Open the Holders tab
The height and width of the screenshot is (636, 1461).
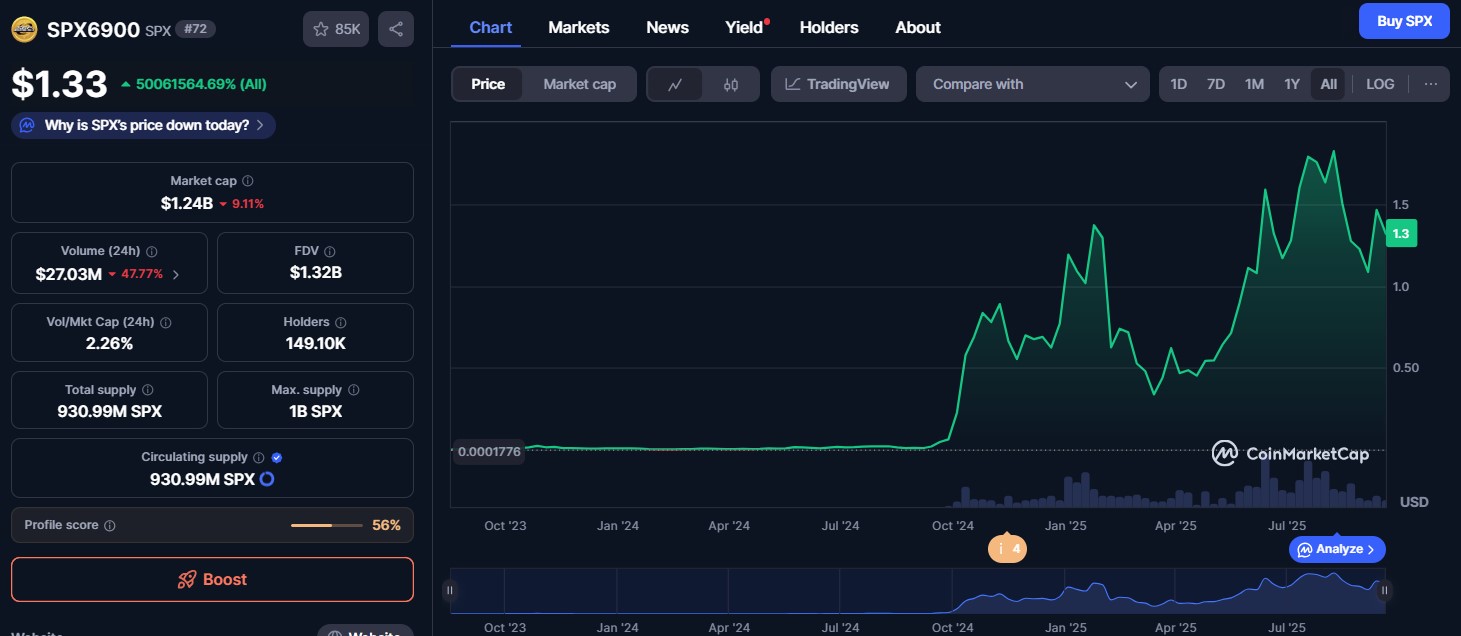831,27
